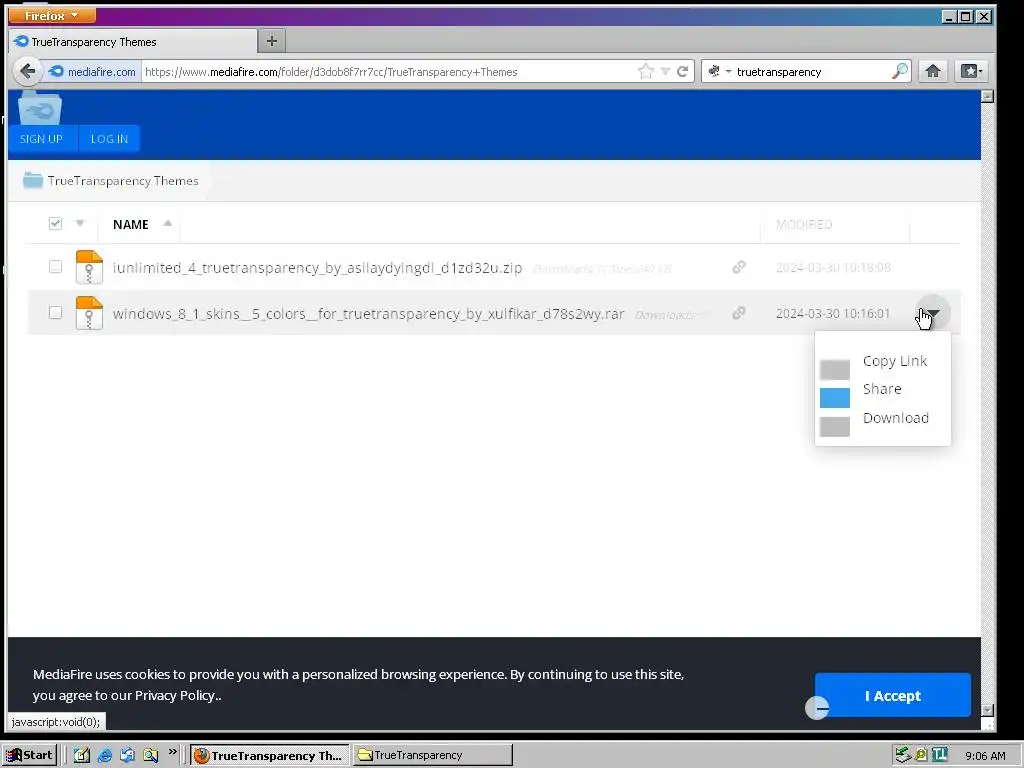The height and width of the screenshot is (768, 1024).
Task: Check the box for windows_8_1_skins rar file
Action: (56, 312)
